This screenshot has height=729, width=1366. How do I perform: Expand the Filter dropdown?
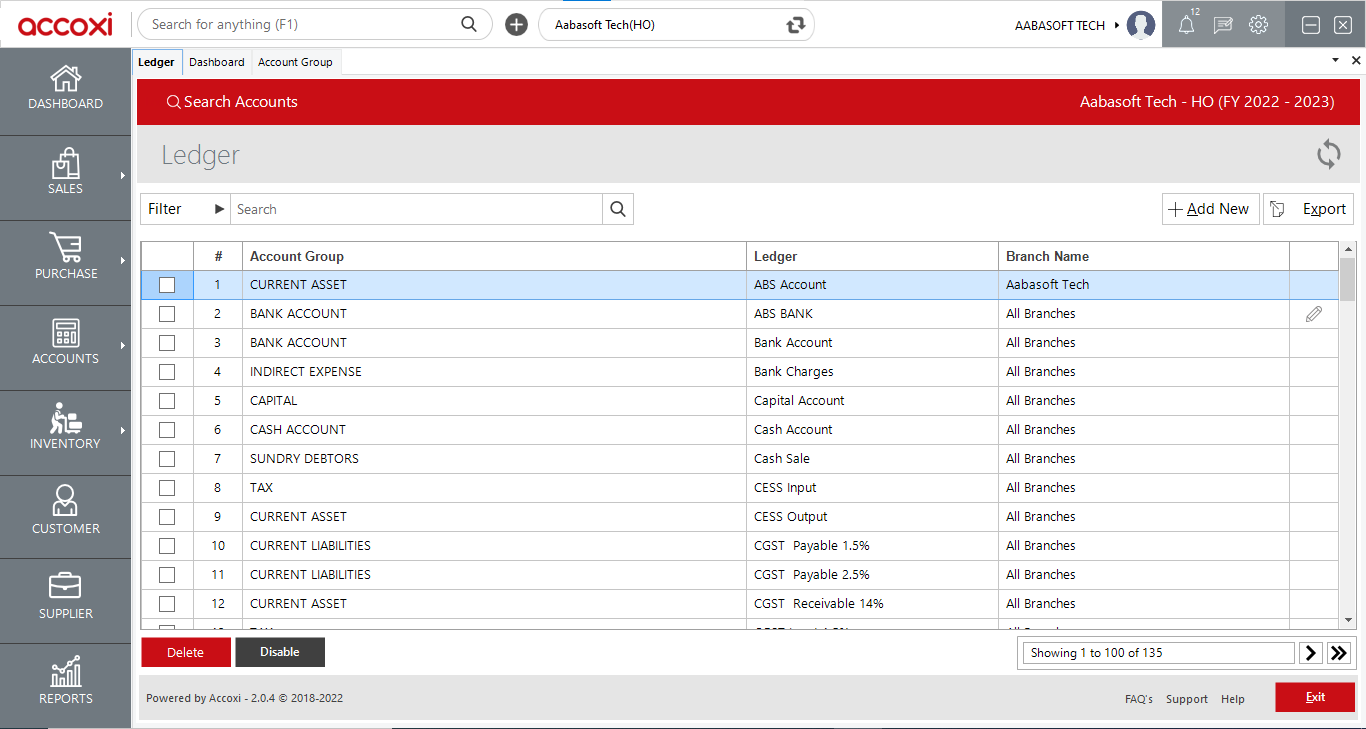pos(186,209)
